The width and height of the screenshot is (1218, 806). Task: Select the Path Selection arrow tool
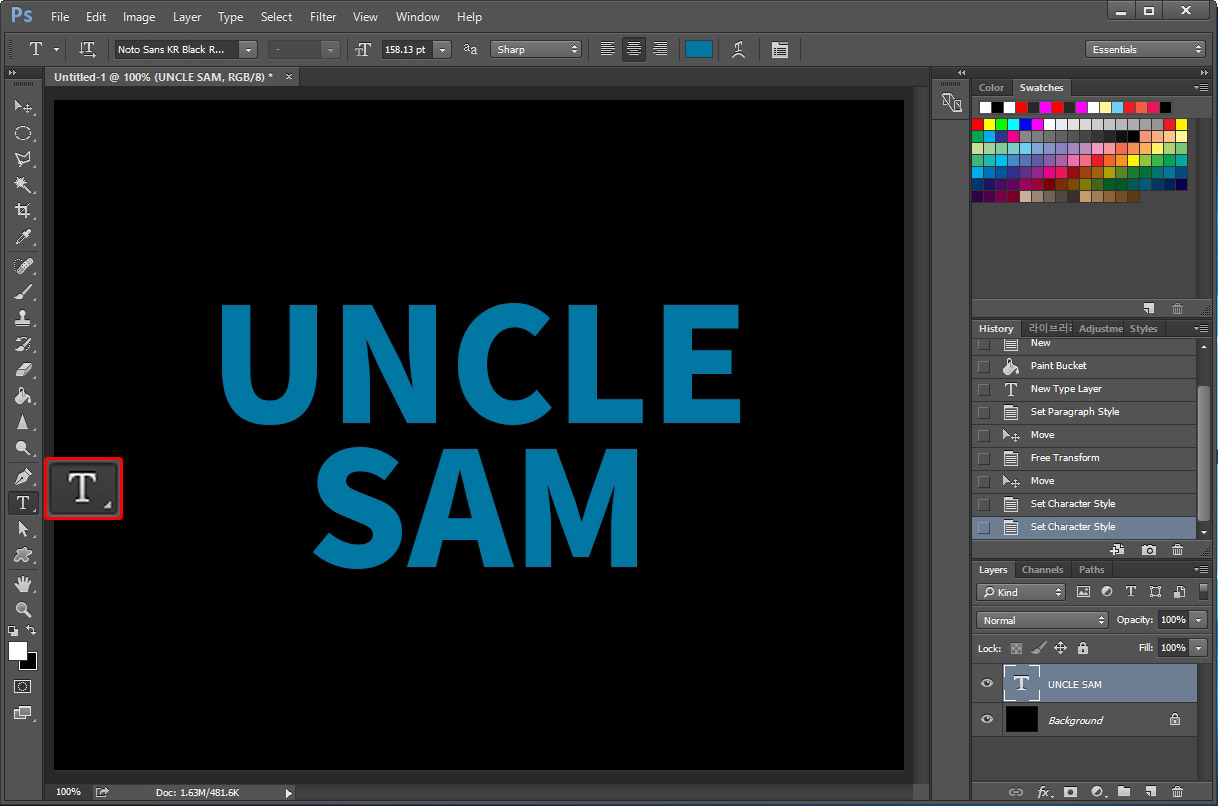[x=22, y=529]
